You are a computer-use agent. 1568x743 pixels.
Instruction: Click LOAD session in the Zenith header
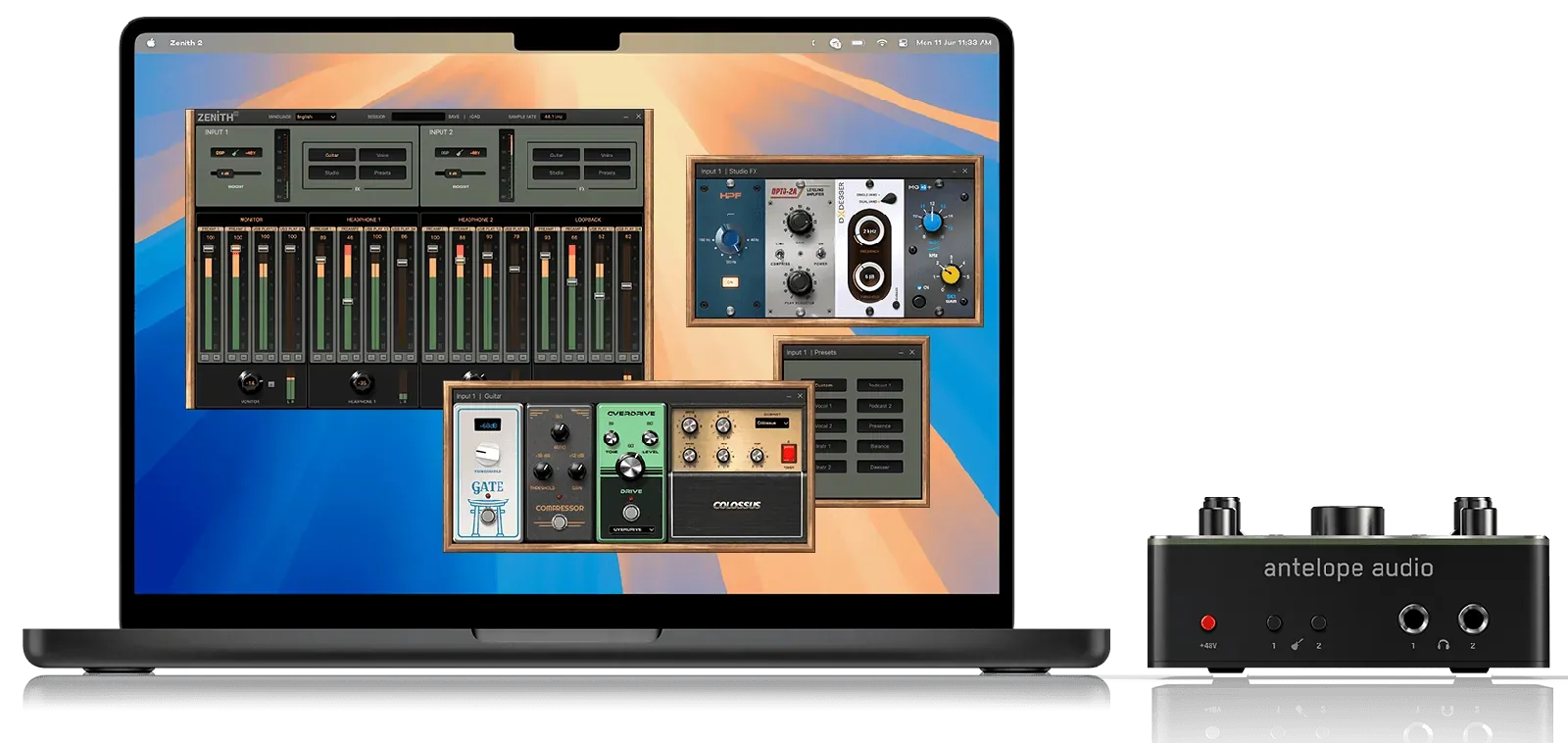[474, 117]
